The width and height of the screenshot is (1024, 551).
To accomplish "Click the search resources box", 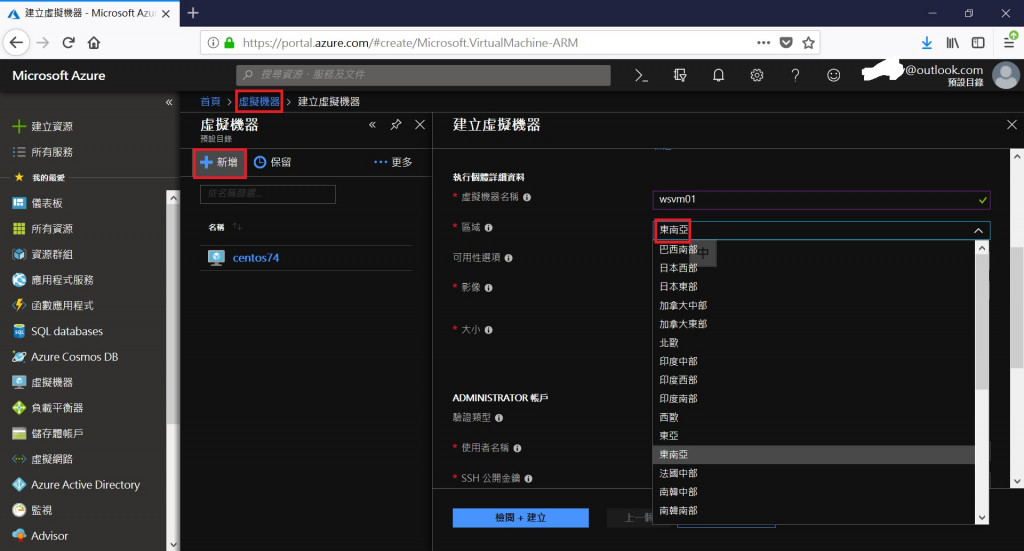I will [x=423, y=75].
